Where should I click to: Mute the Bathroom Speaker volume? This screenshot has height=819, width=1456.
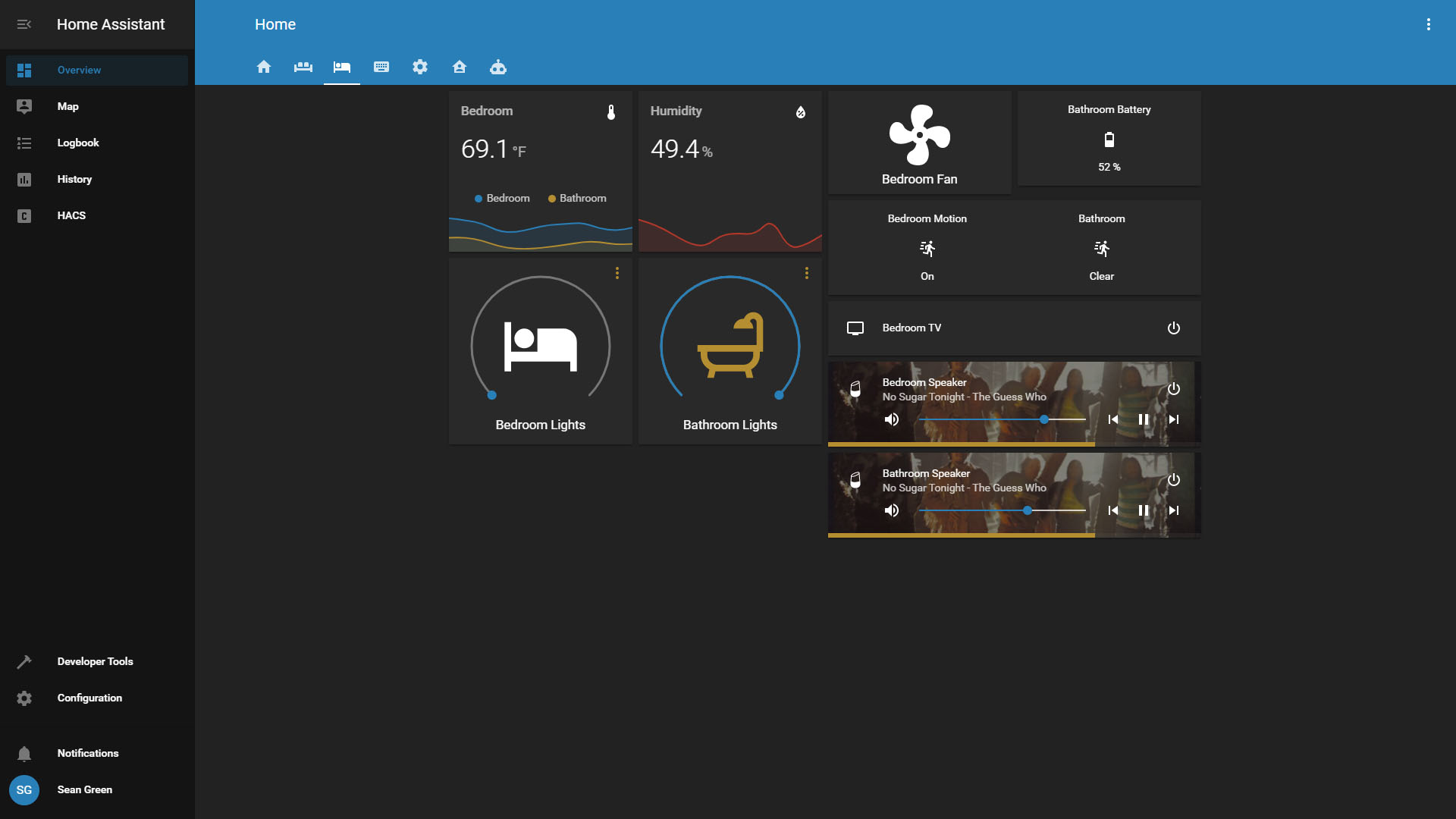pos(892,510)
